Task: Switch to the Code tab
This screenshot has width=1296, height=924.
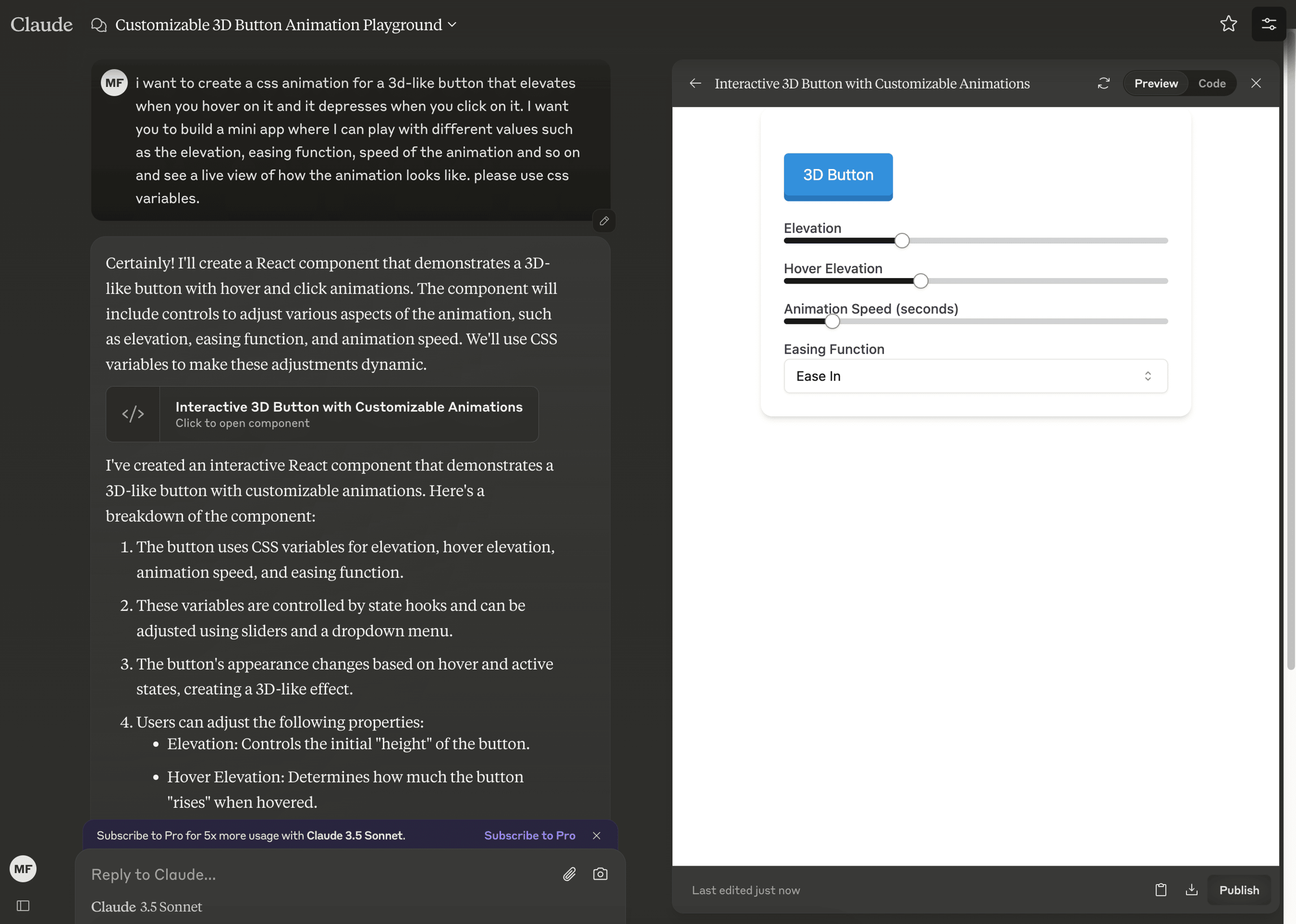Action: pos(1212,84)
